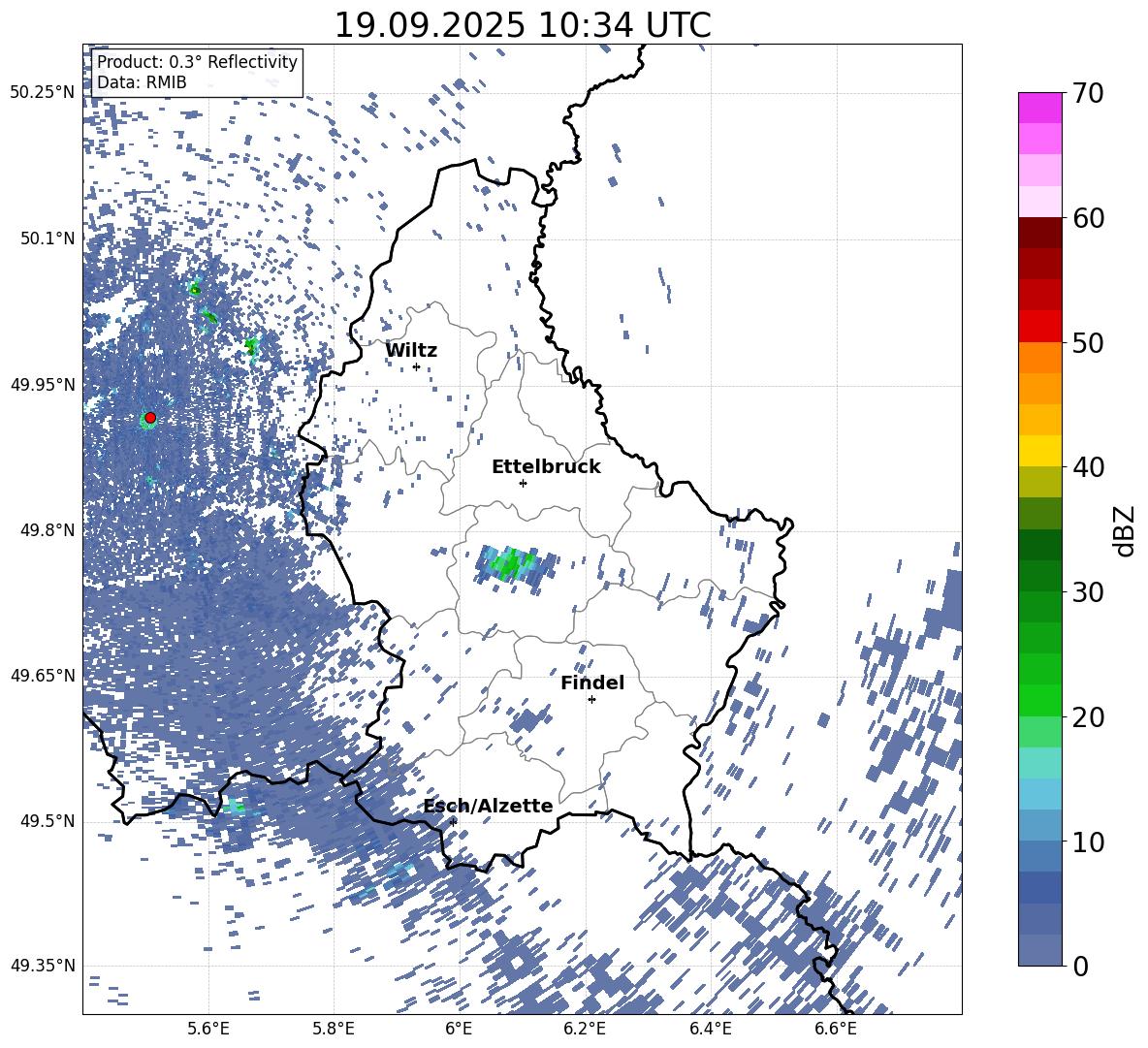Image resolution: width=1148 pixels, height=1048 pixels.
Task: Click the Ettelbruck station cross marker
Action: (523, 483)
